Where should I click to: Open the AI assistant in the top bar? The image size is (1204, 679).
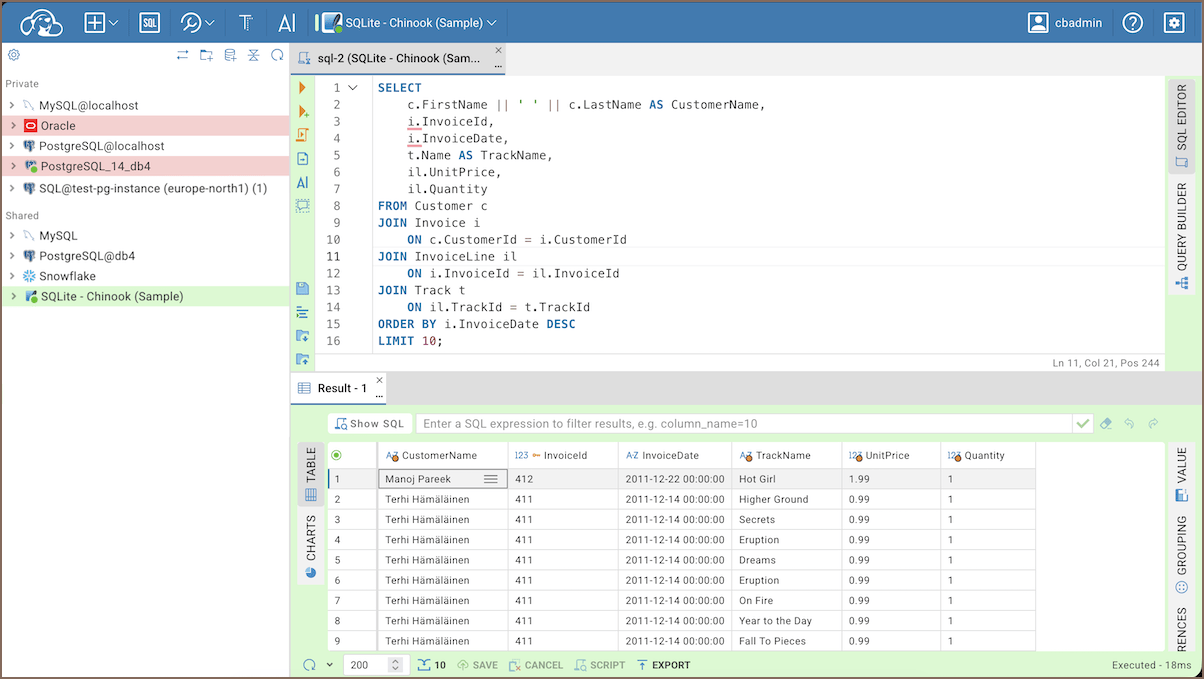point(287,22)
